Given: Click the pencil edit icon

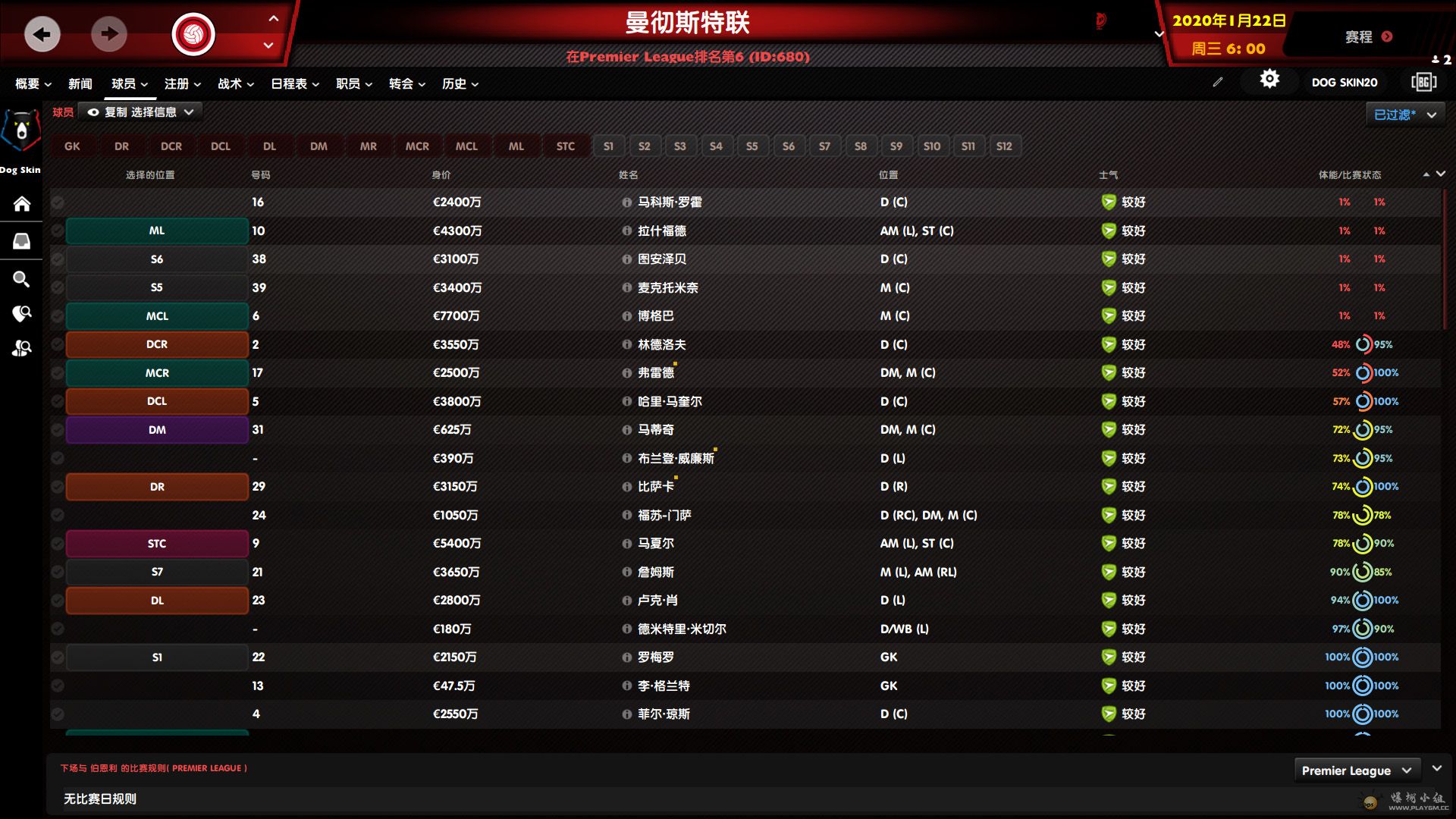Looking at the screenshot, I should point(1218,82).
